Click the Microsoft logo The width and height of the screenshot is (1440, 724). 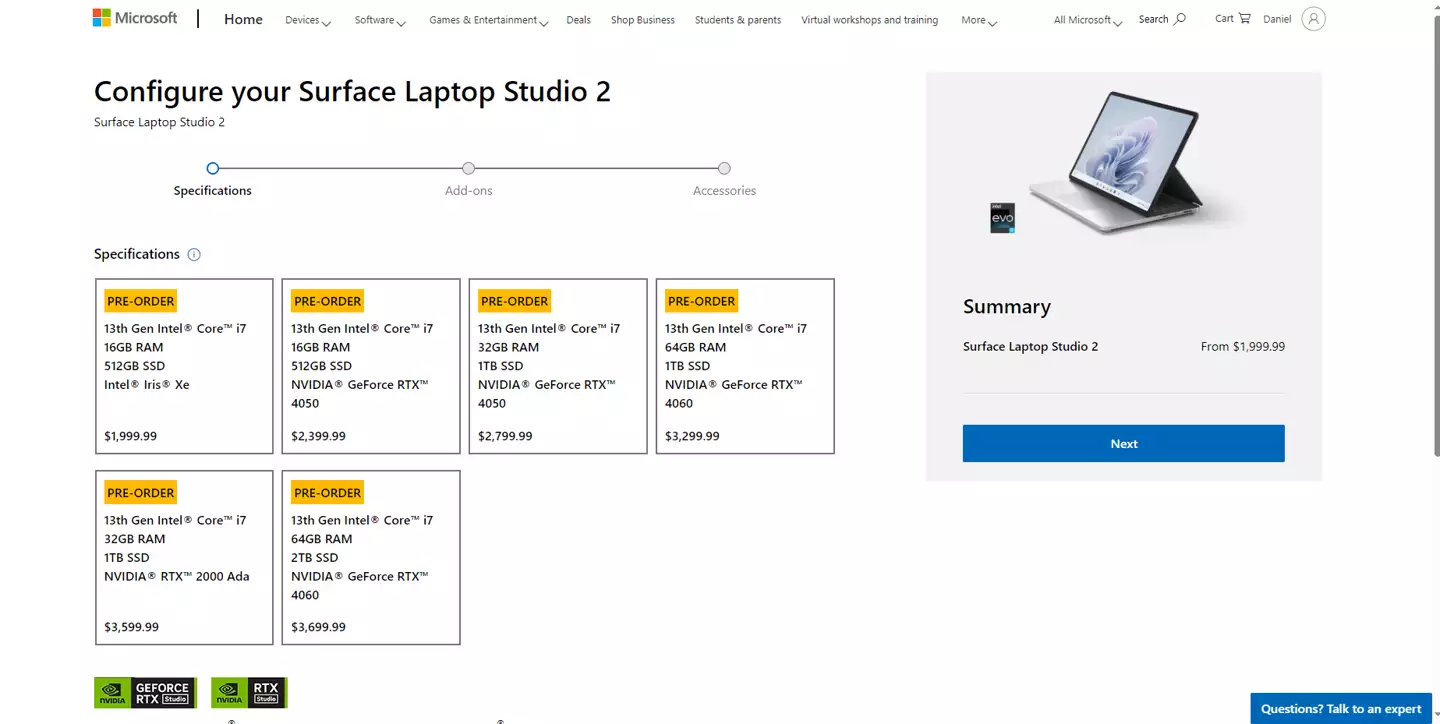[135, 18]
